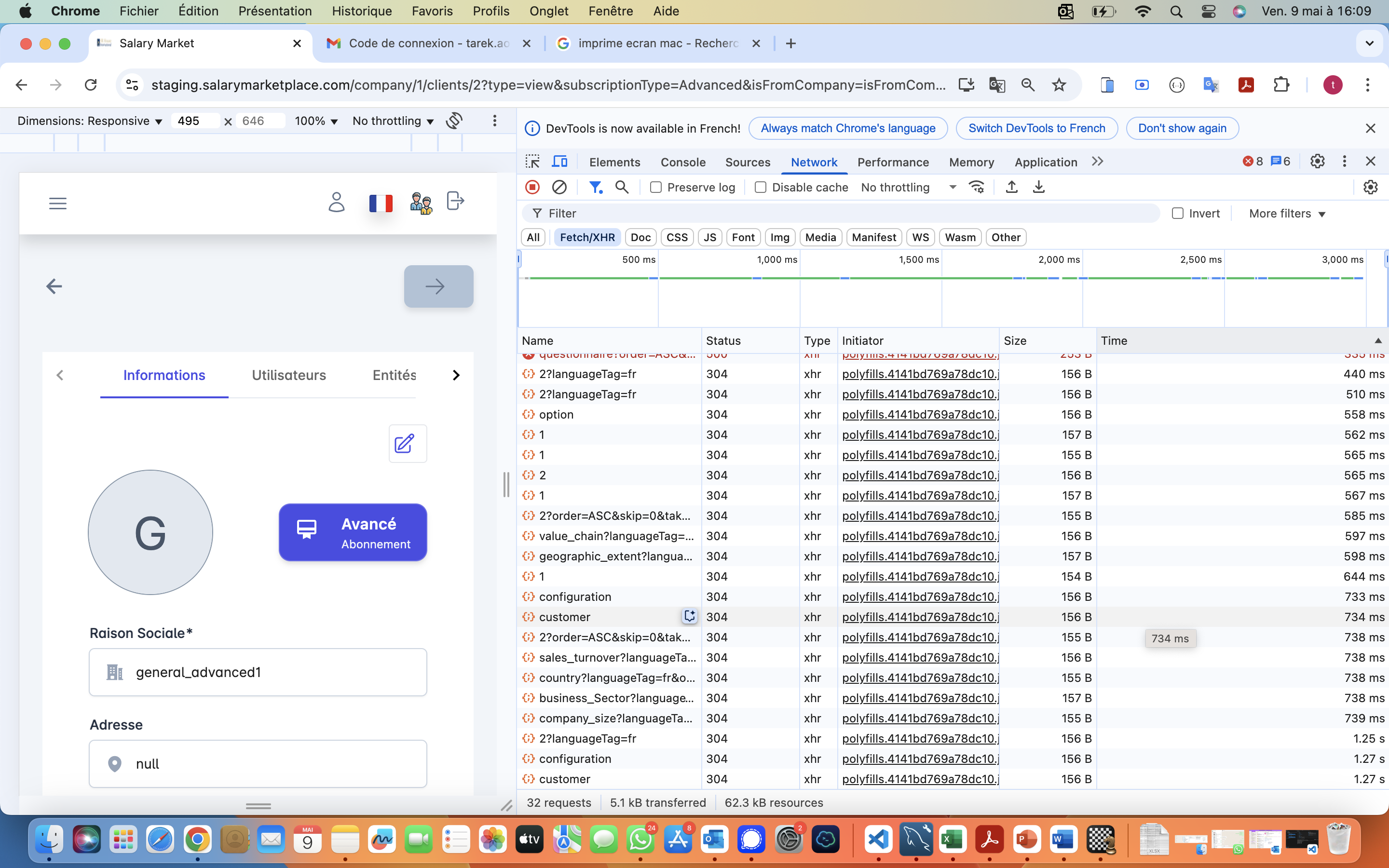This screenshot has height=868, width=1389.
Task: Toggle device toolbar icon in DevTools
Action: 559,162
